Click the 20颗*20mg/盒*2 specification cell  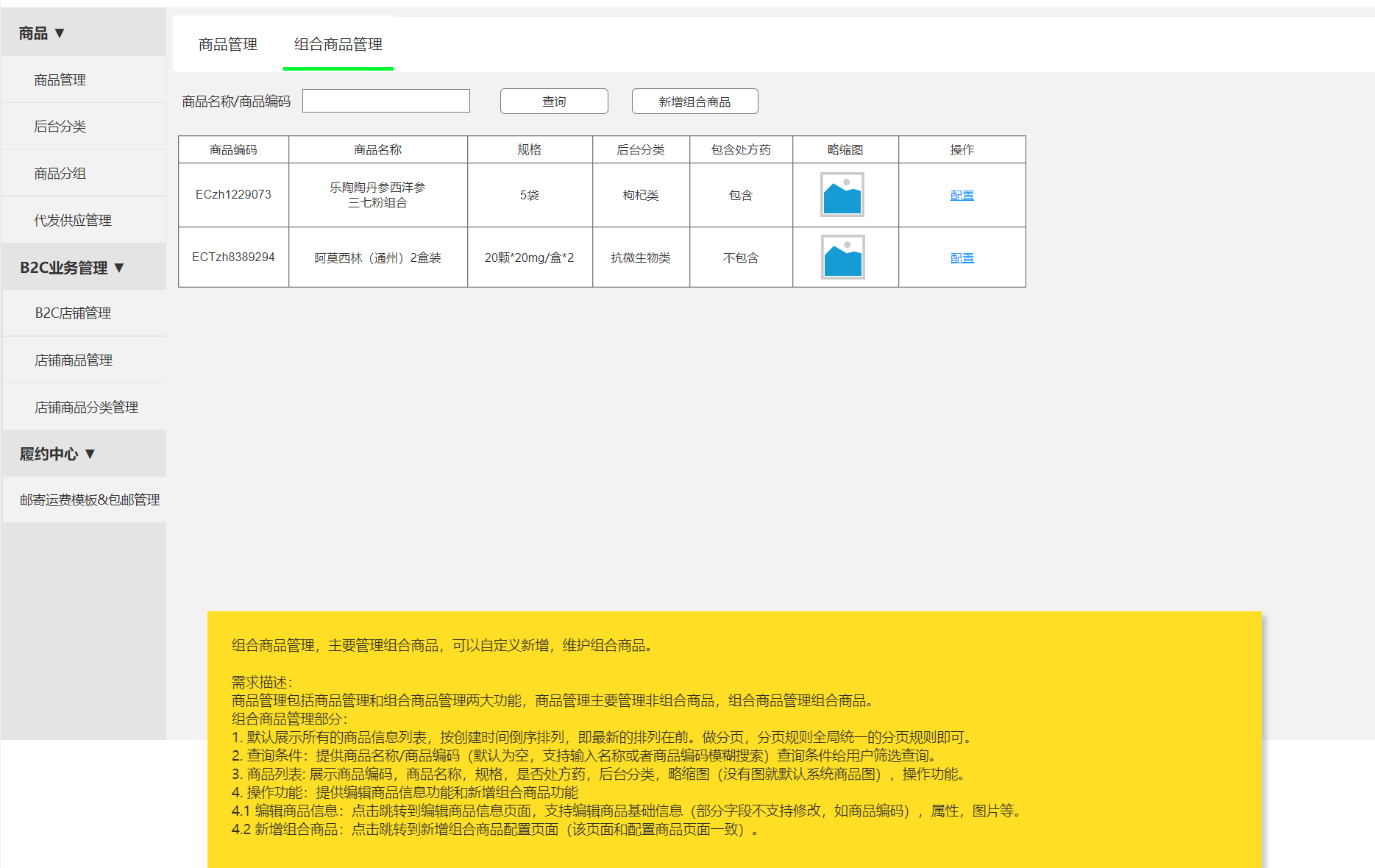point(530,257)
